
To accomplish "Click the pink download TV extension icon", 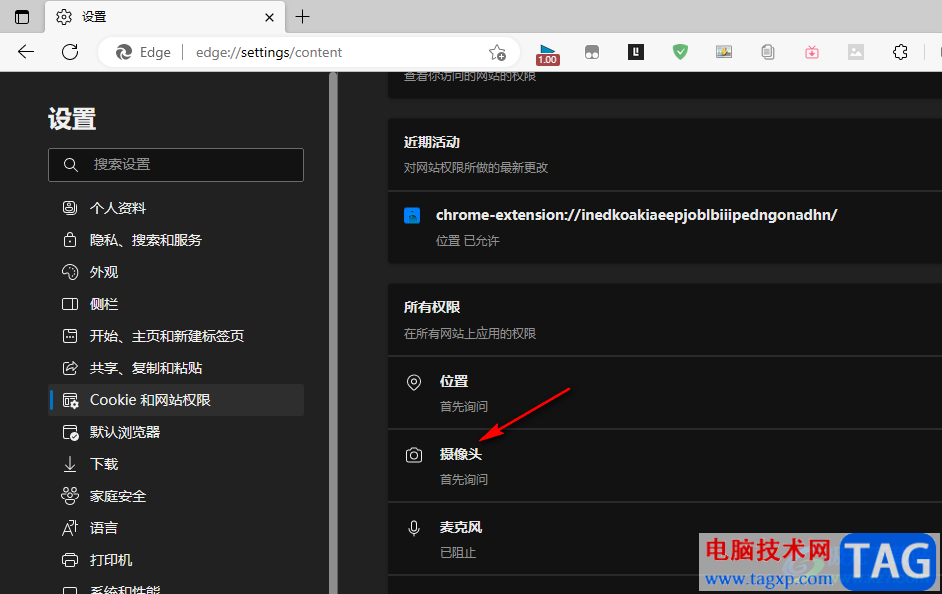I will pyautogui.click(x=812, y=52).
